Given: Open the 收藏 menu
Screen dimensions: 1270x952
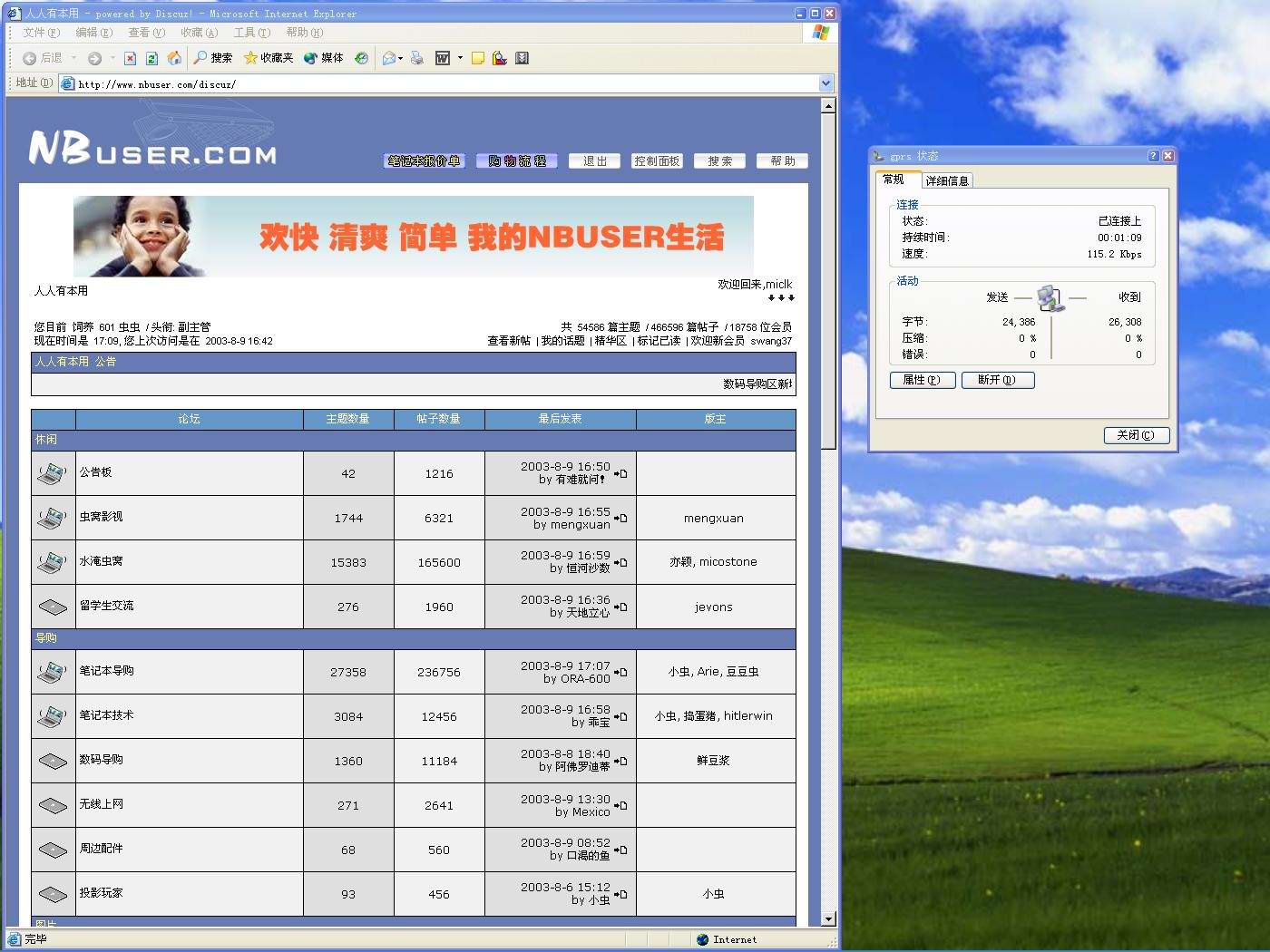Looking at the screenshot, I should 199,33.
